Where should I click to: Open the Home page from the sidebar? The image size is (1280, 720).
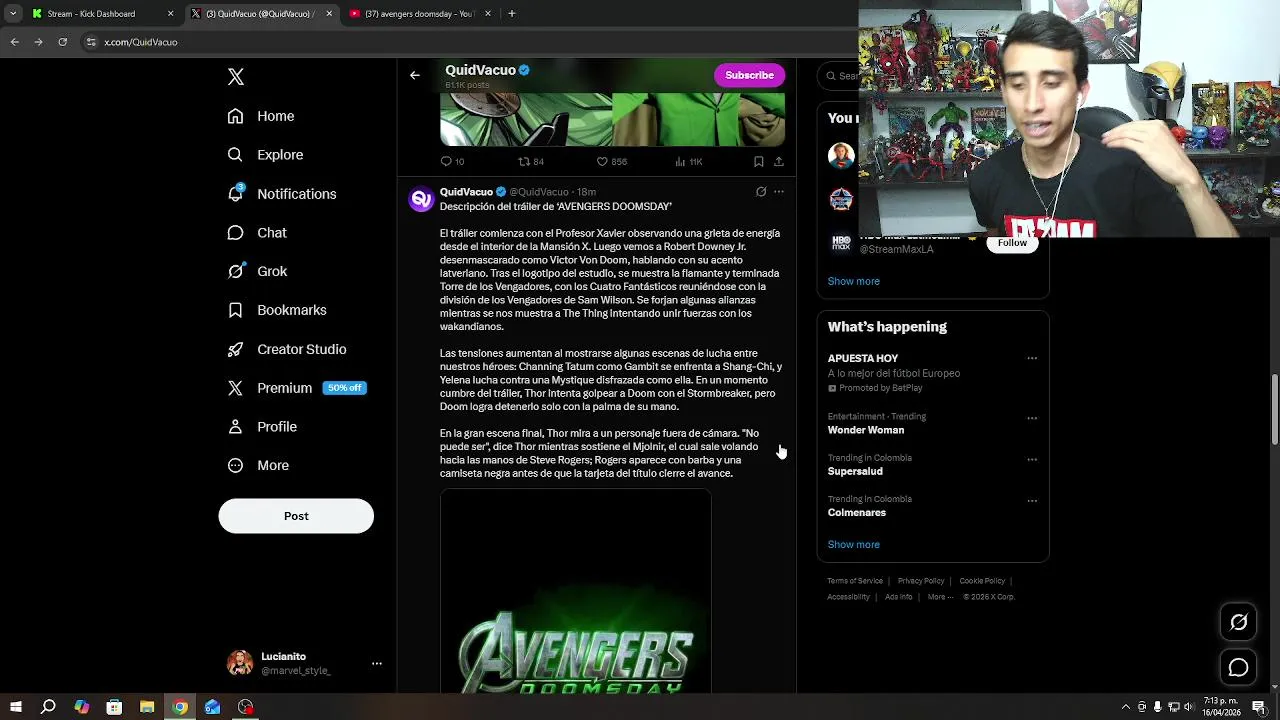(261, 116)
